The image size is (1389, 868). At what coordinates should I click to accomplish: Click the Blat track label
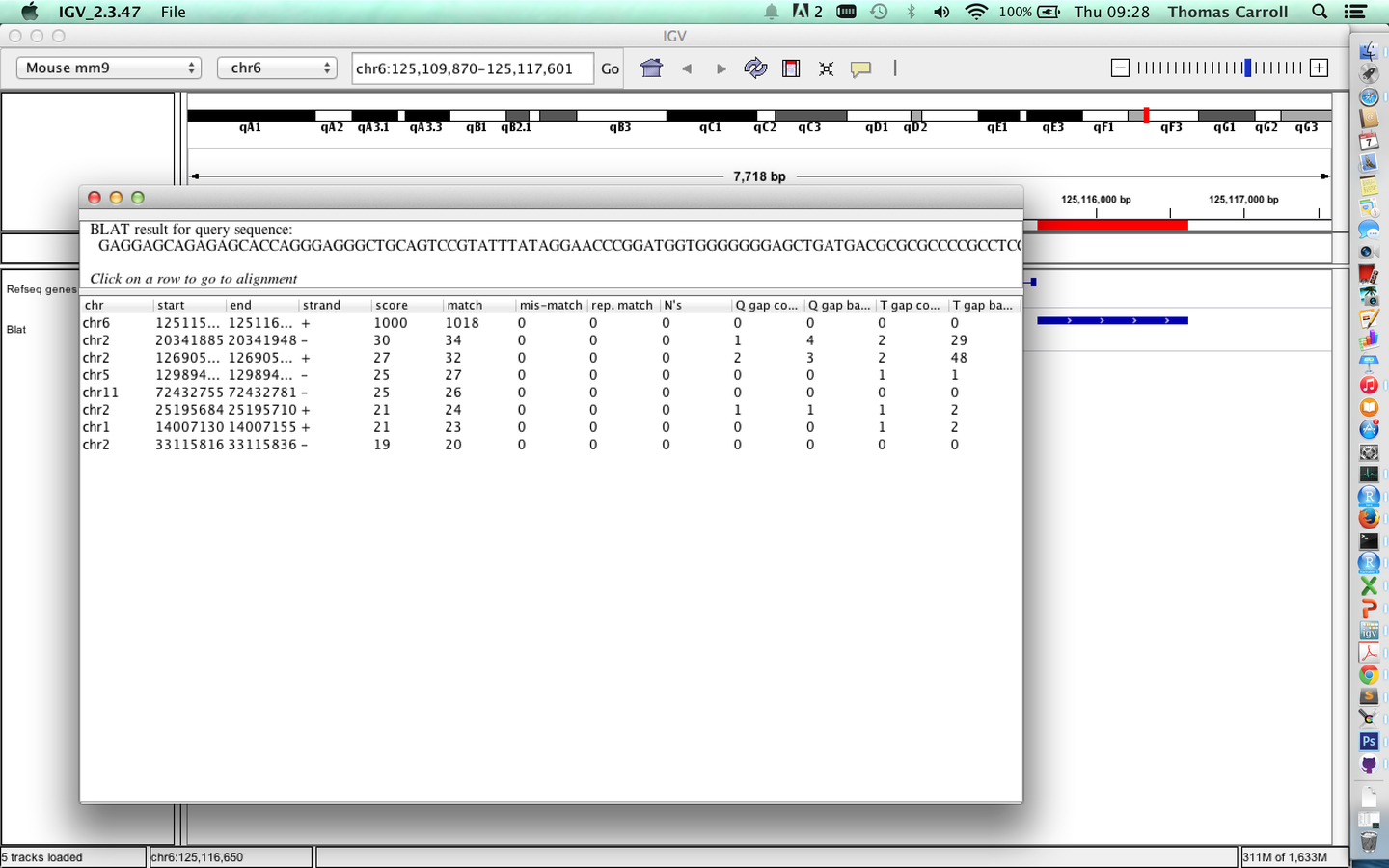(16, 330)
